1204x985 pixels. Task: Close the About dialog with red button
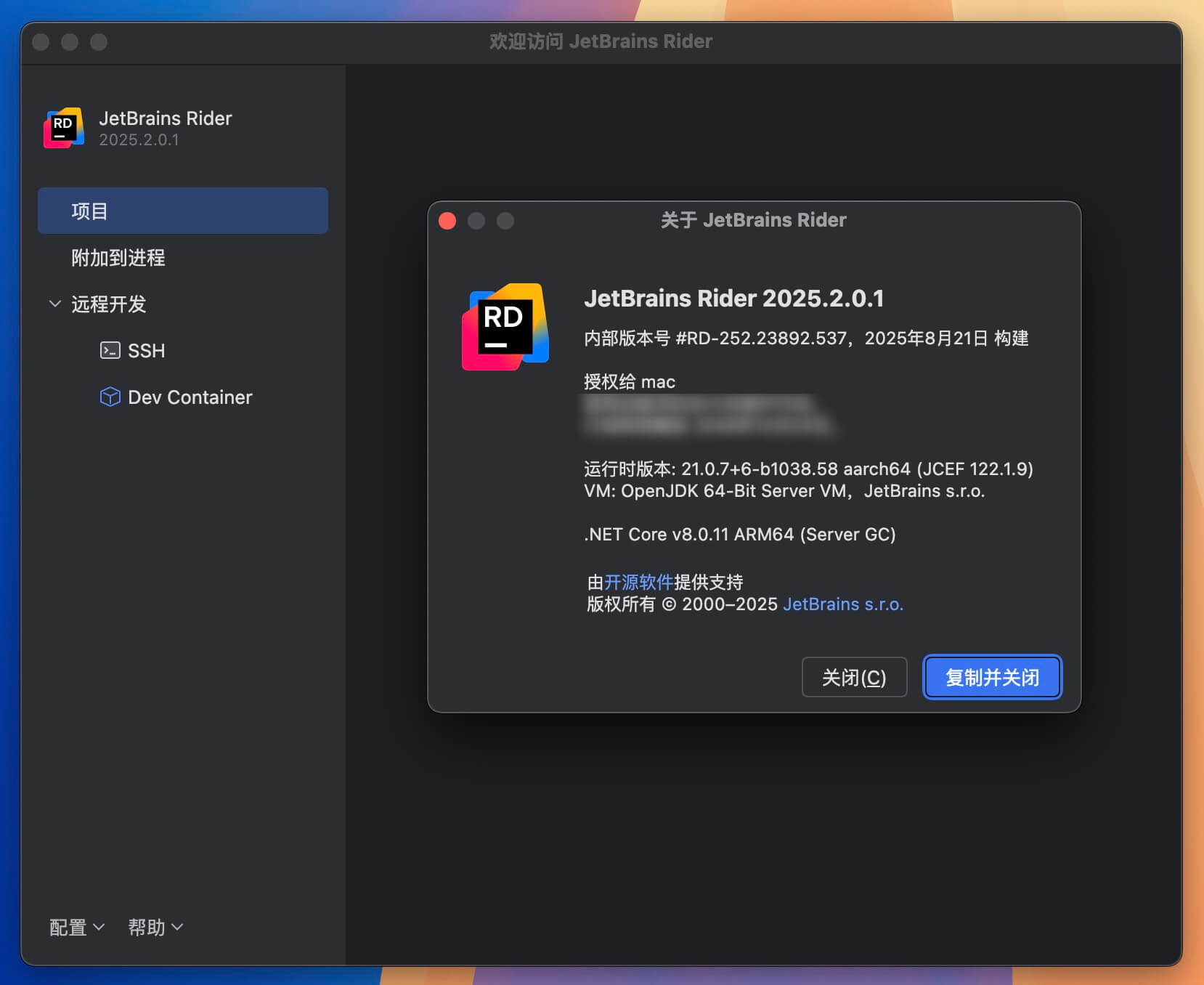447,221
